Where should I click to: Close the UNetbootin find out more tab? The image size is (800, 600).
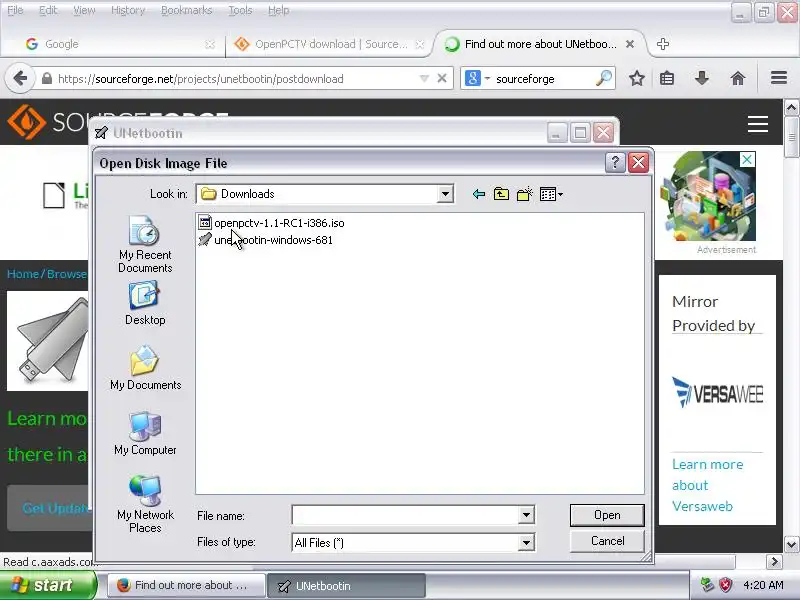click(630, 44)
